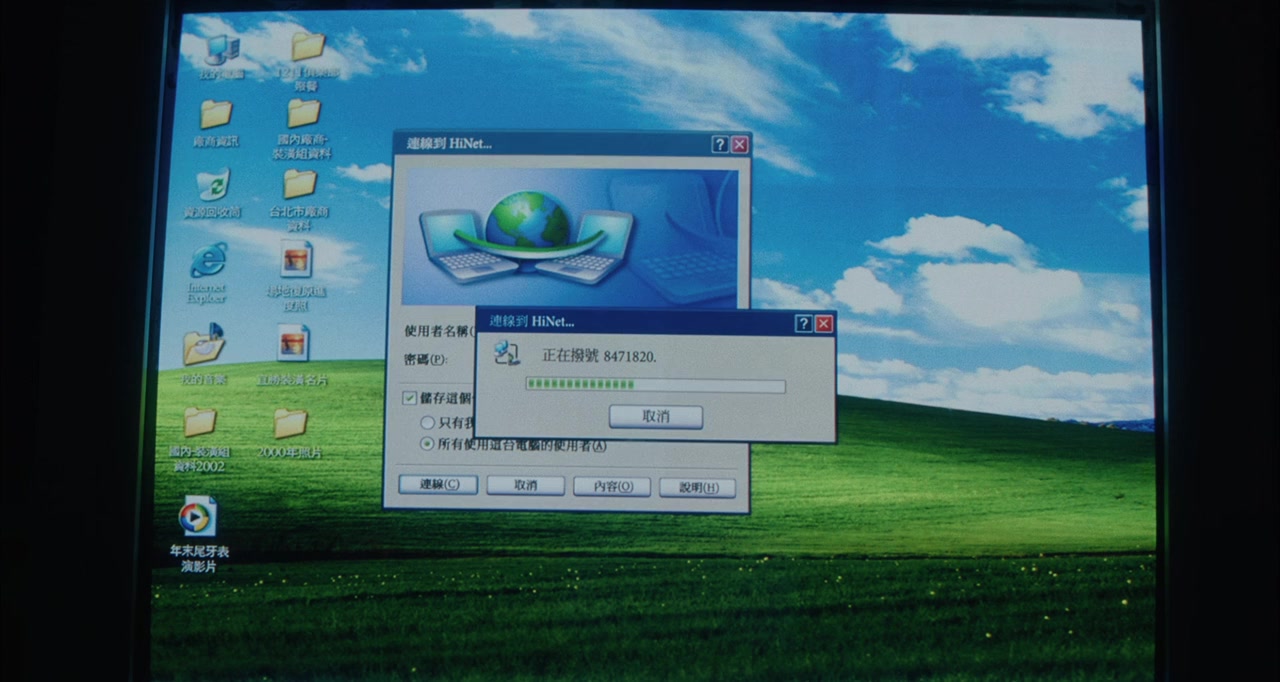Open connection properties via 內容(O) button
Image resolution: width=1280 pixels, height=682 pixels.
[611, 486]
